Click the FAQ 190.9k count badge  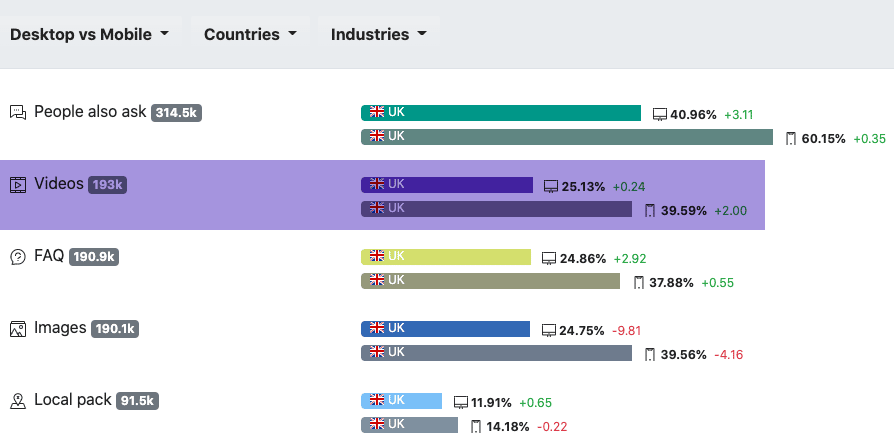click(94, 257)
